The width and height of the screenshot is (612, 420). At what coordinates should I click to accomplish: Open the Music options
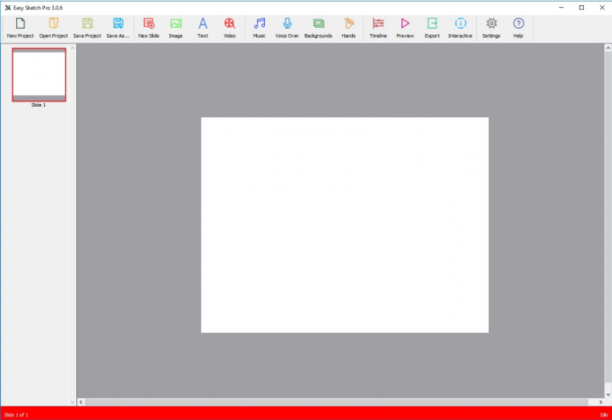click(259, 28)
